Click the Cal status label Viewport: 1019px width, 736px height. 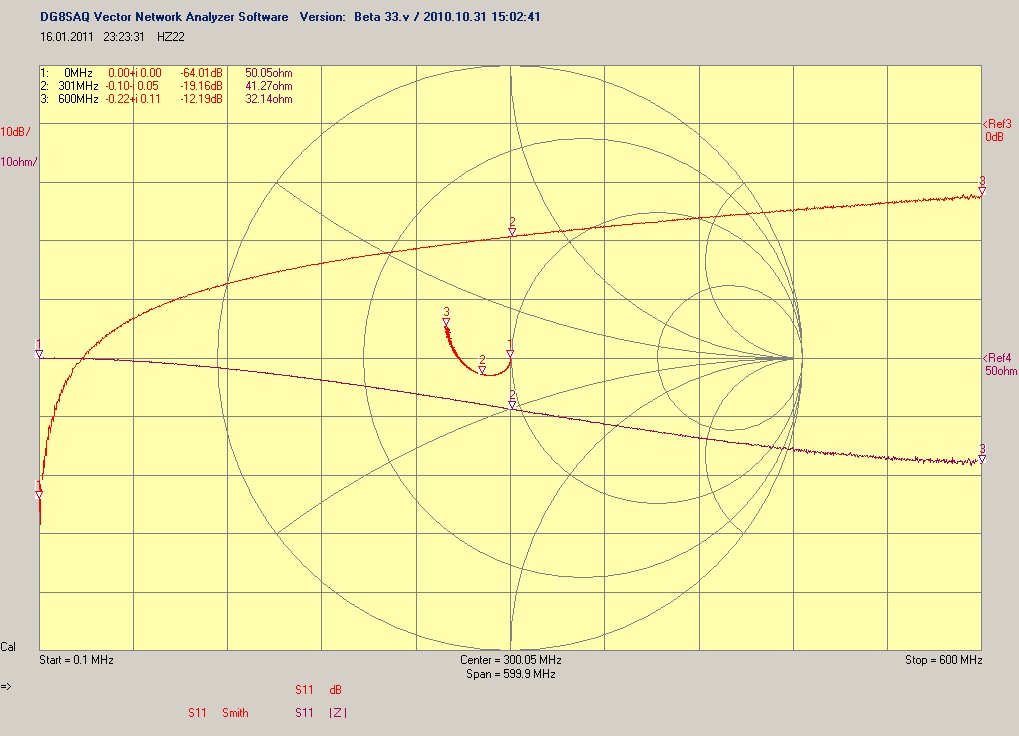(8, 647)
